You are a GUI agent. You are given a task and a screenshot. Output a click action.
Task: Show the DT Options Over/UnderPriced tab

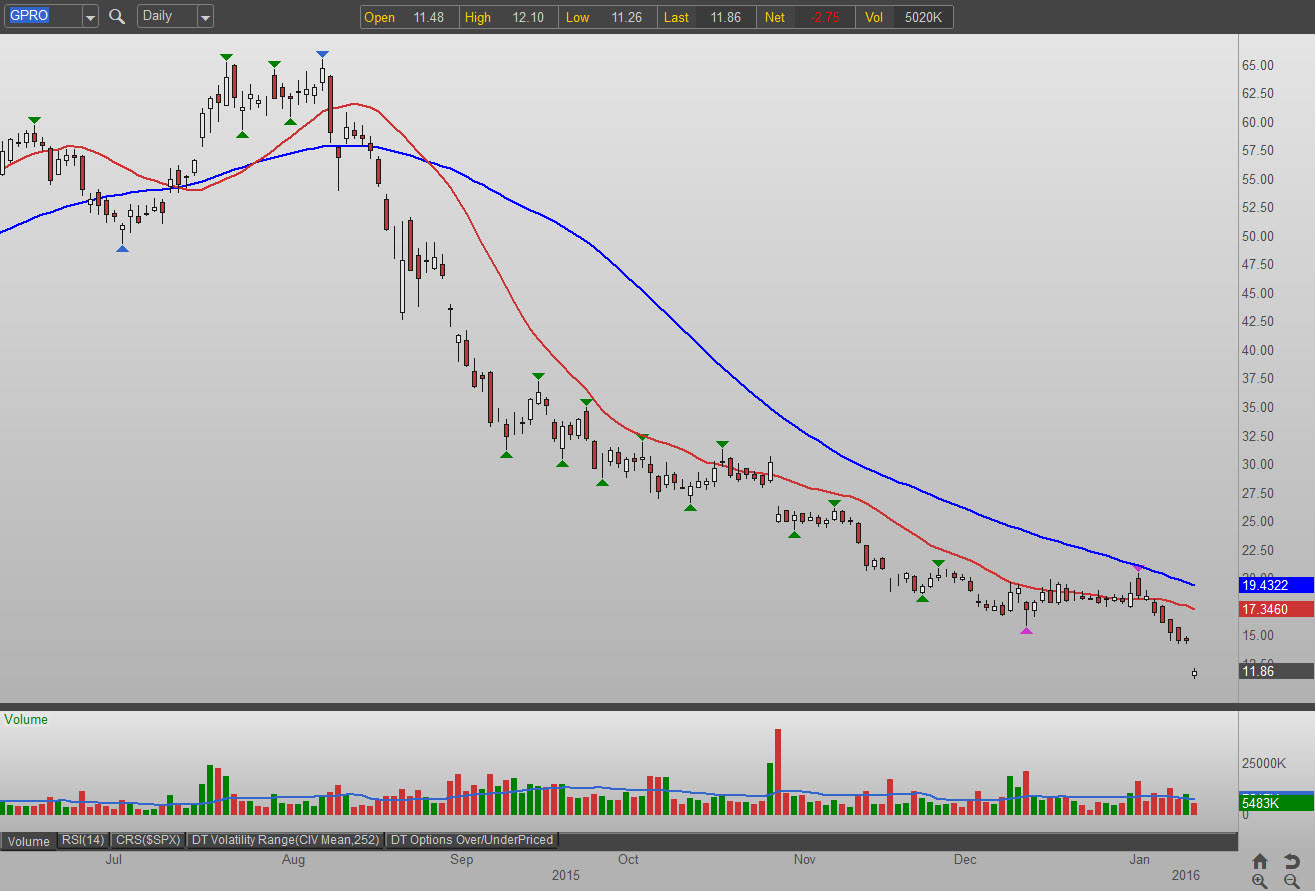click(x=472, y=840)
